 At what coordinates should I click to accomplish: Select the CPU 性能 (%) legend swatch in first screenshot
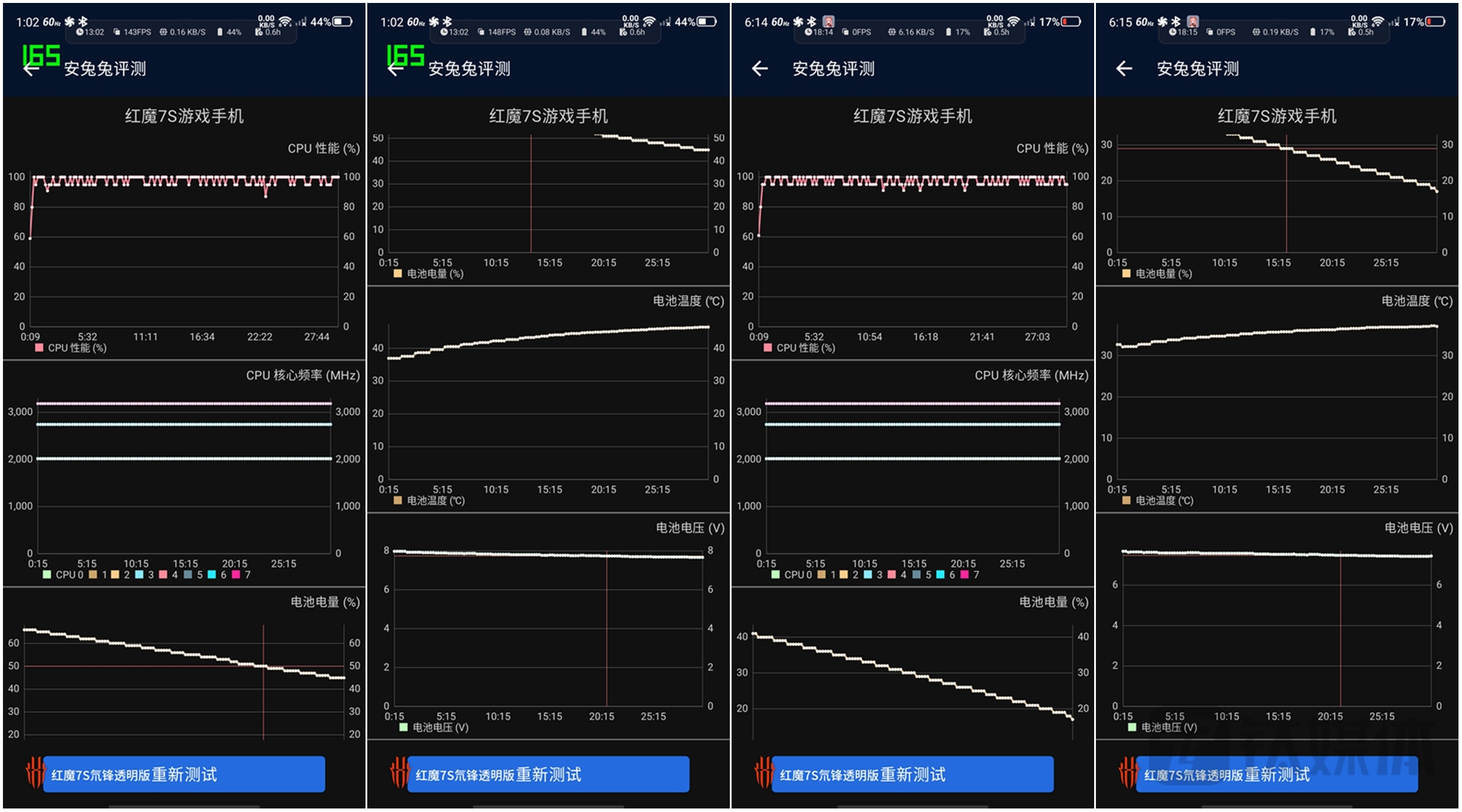(39, 348)
